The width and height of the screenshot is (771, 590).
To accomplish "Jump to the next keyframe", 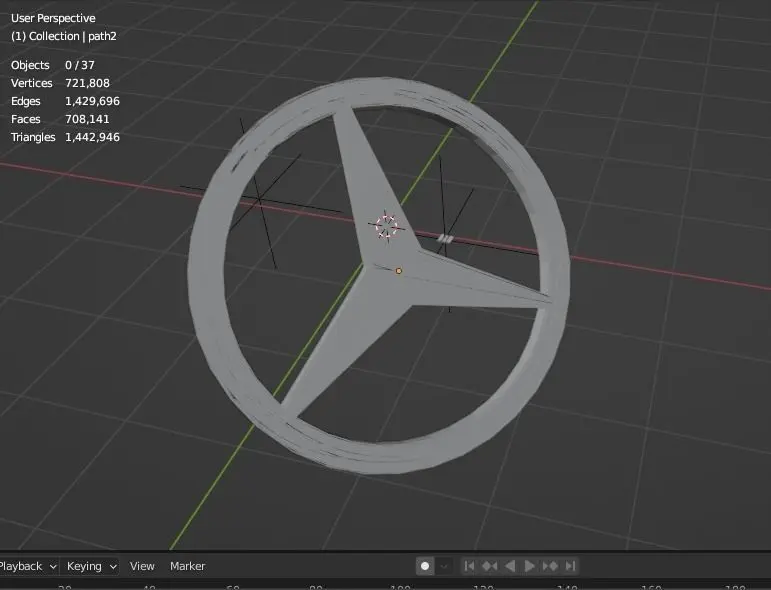I will [550, 566].
